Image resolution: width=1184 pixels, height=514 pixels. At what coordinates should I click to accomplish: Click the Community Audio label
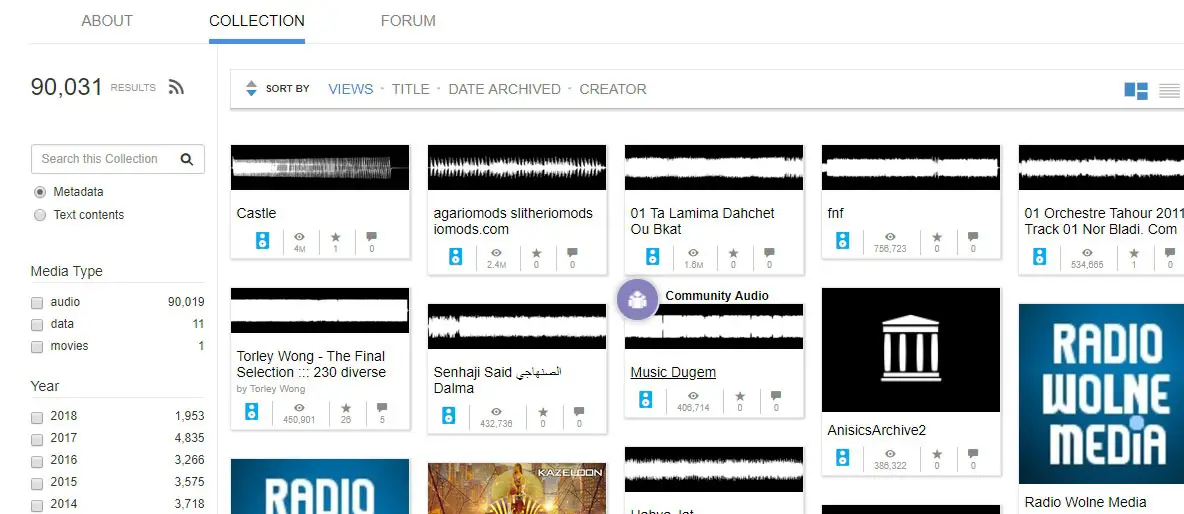(x=717, y=296)
